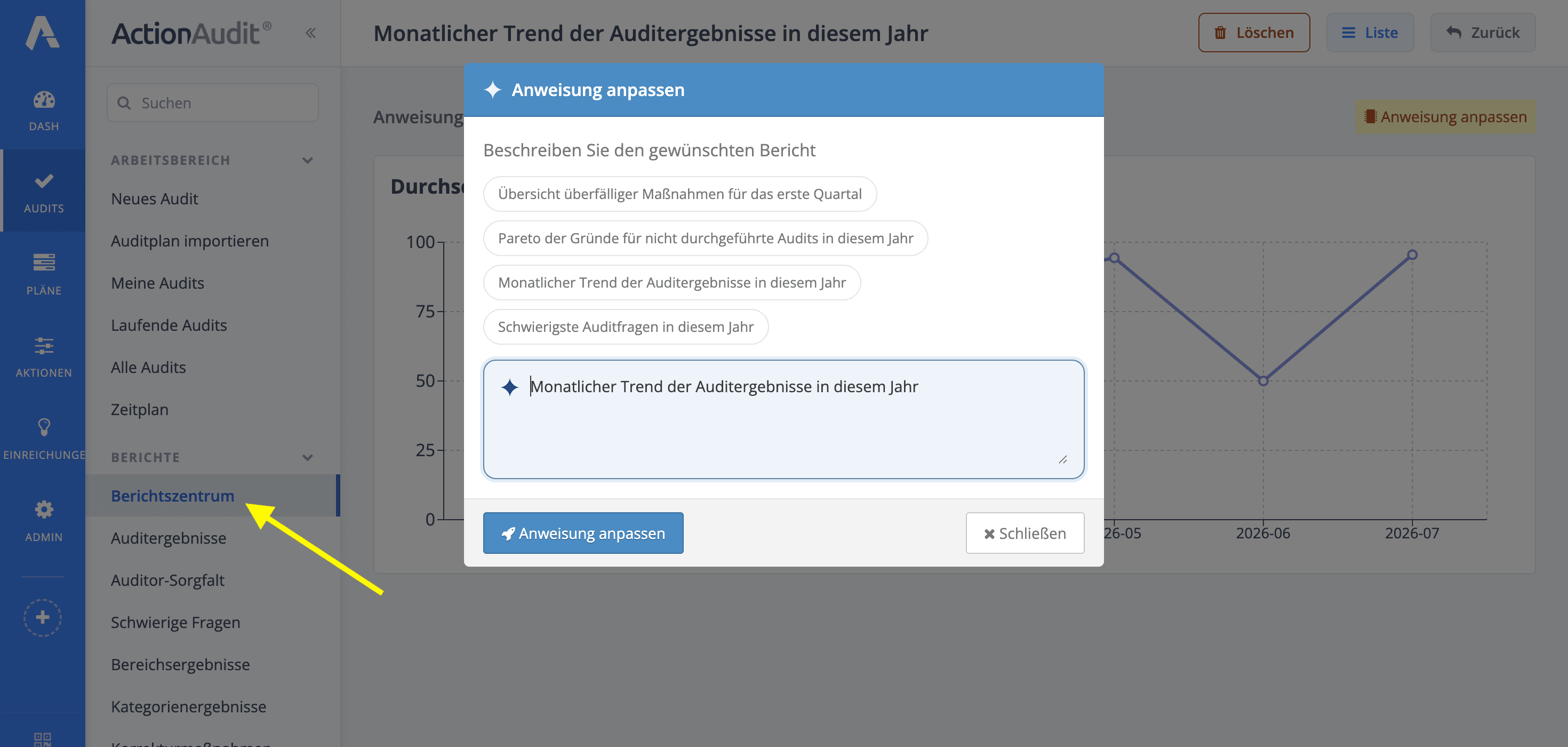Click the y-axis label 100

click(x=420, y=242)
